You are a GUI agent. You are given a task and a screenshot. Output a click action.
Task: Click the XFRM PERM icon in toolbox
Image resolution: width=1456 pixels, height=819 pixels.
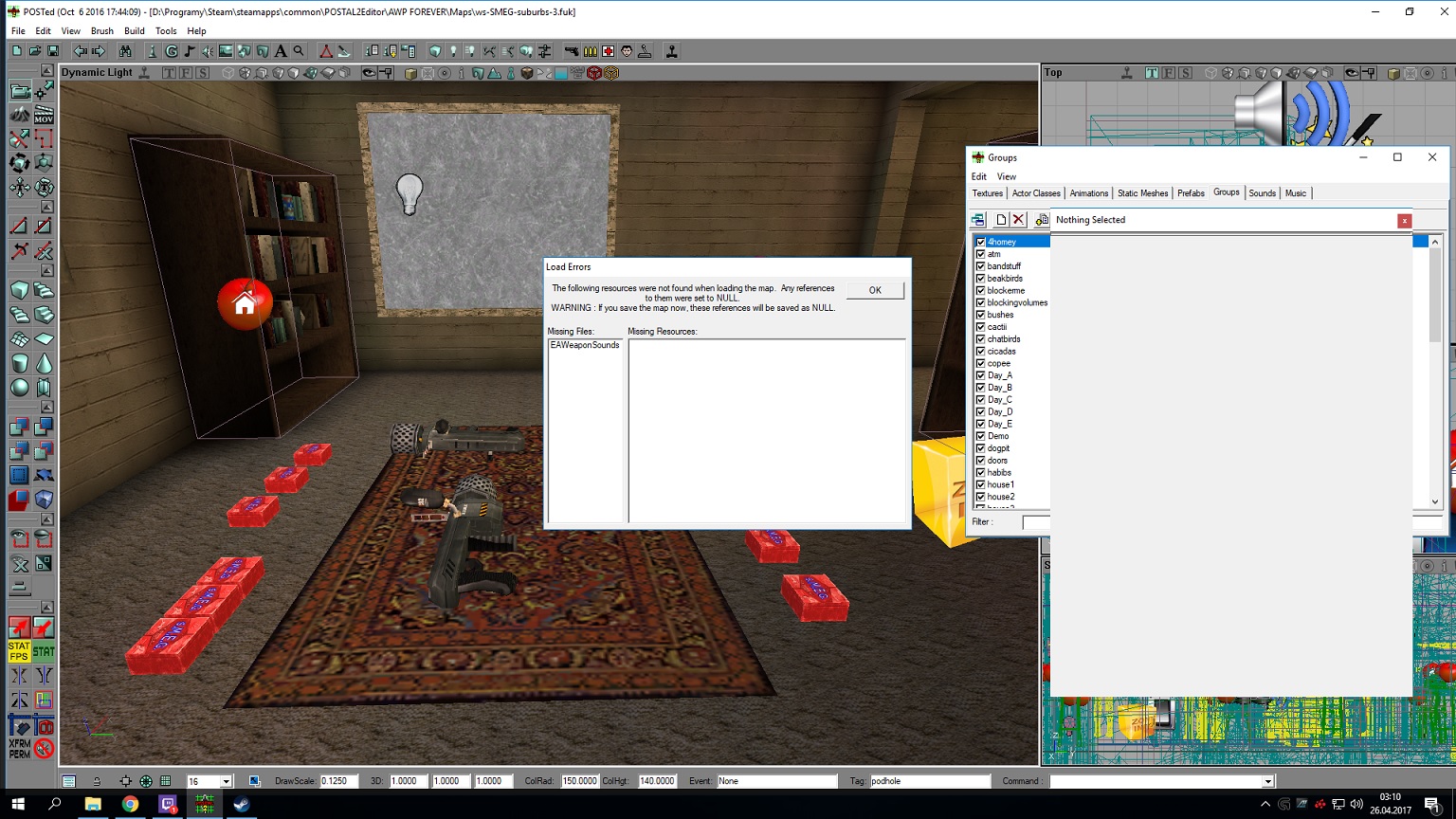point(20,749)
